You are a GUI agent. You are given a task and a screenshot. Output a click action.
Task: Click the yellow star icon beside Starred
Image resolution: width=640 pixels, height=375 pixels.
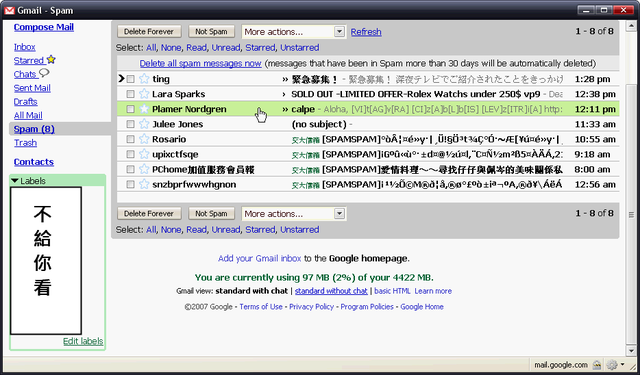pyautogui.click(x=51, y=60)
